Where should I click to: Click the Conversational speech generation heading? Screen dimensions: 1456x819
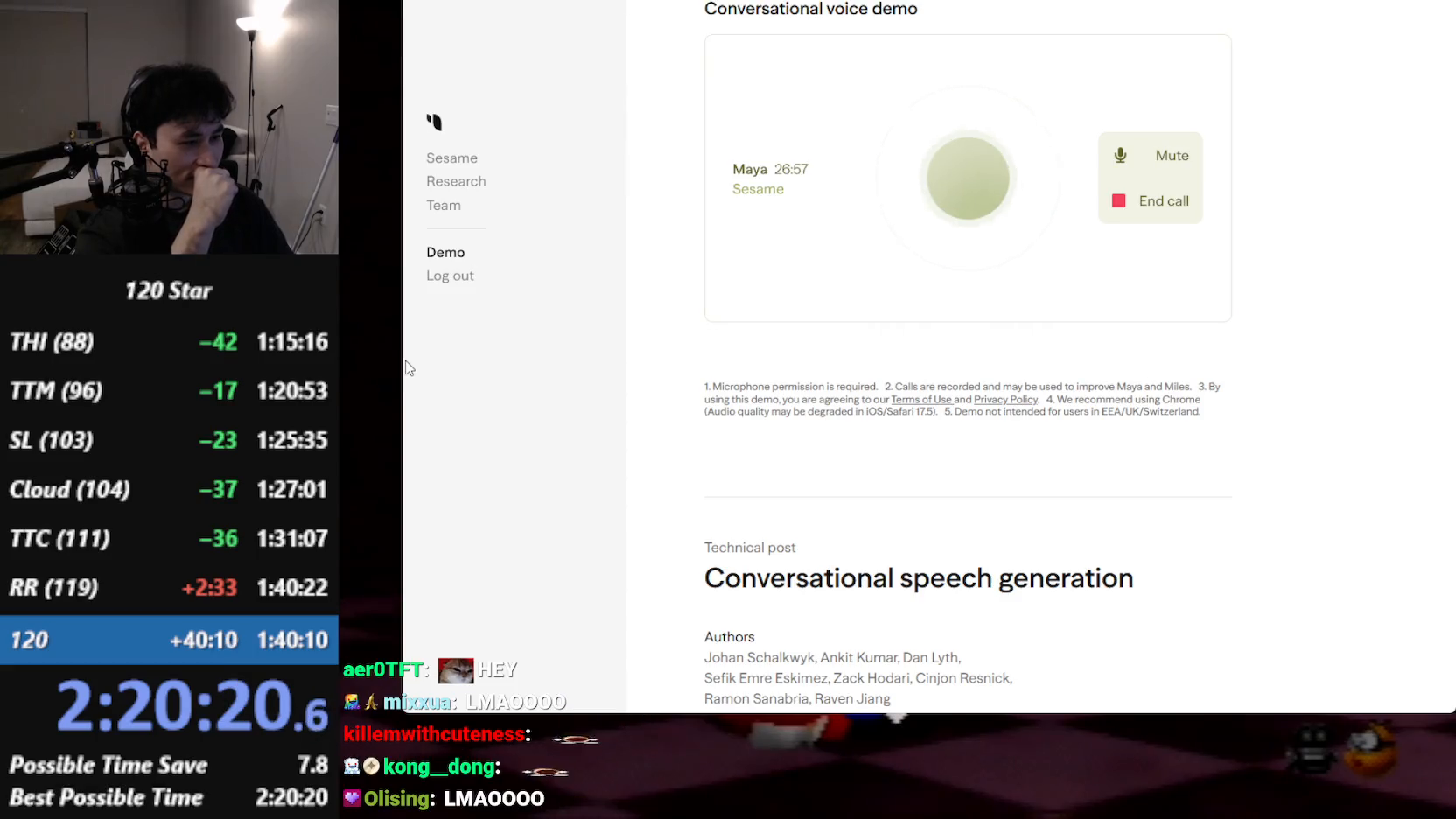coord(918,578)
